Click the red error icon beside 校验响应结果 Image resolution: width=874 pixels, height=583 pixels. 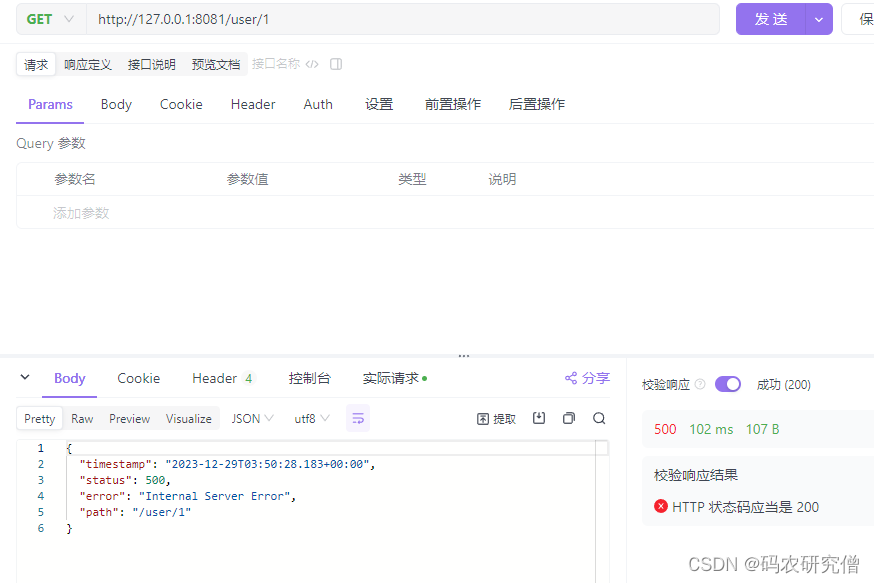(660, 505)
